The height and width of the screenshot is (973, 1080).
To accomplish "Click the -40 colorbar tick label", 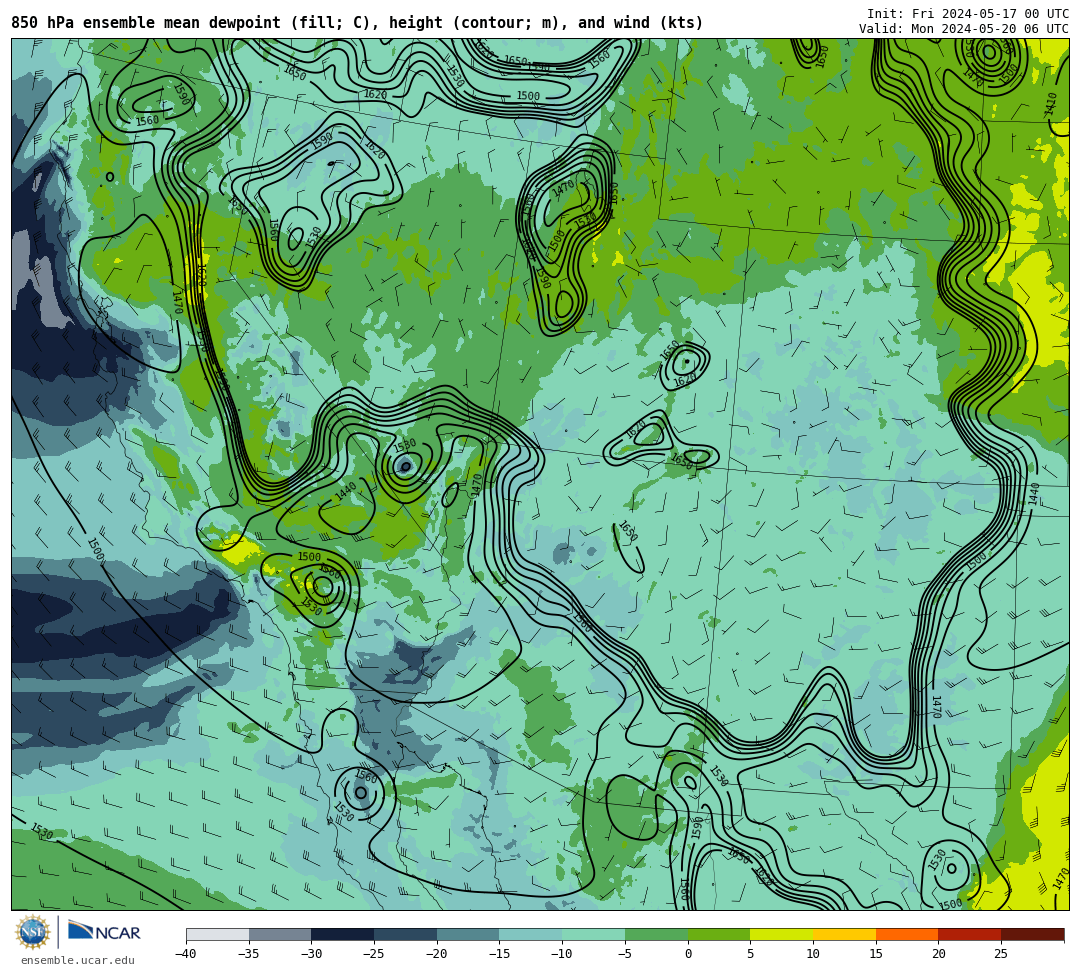I will pyautogui.click(x=186, y=954).
